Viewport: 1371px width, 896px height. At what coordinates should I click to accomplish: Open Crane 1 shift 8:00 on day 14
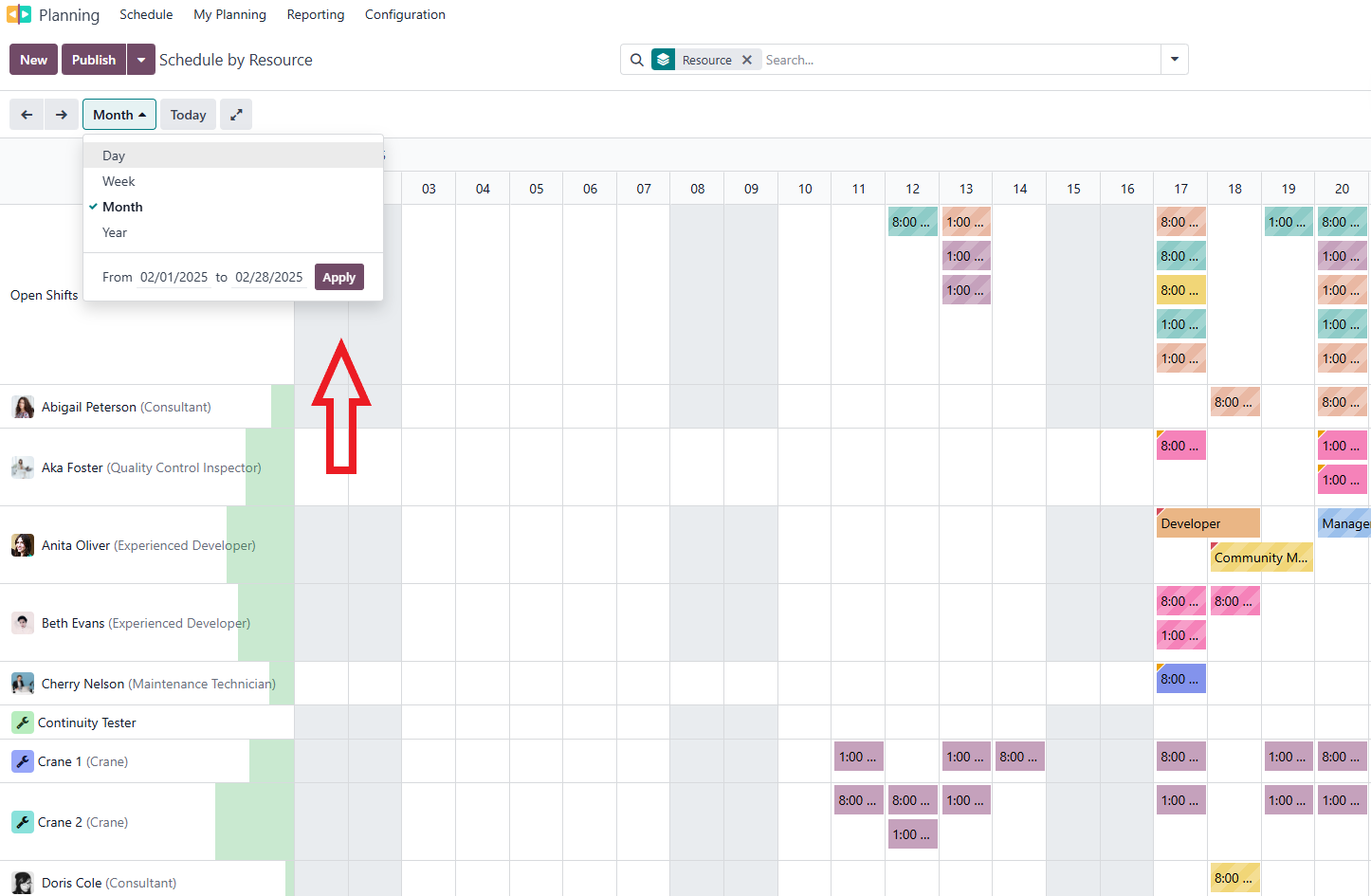tap(1020, 757)
